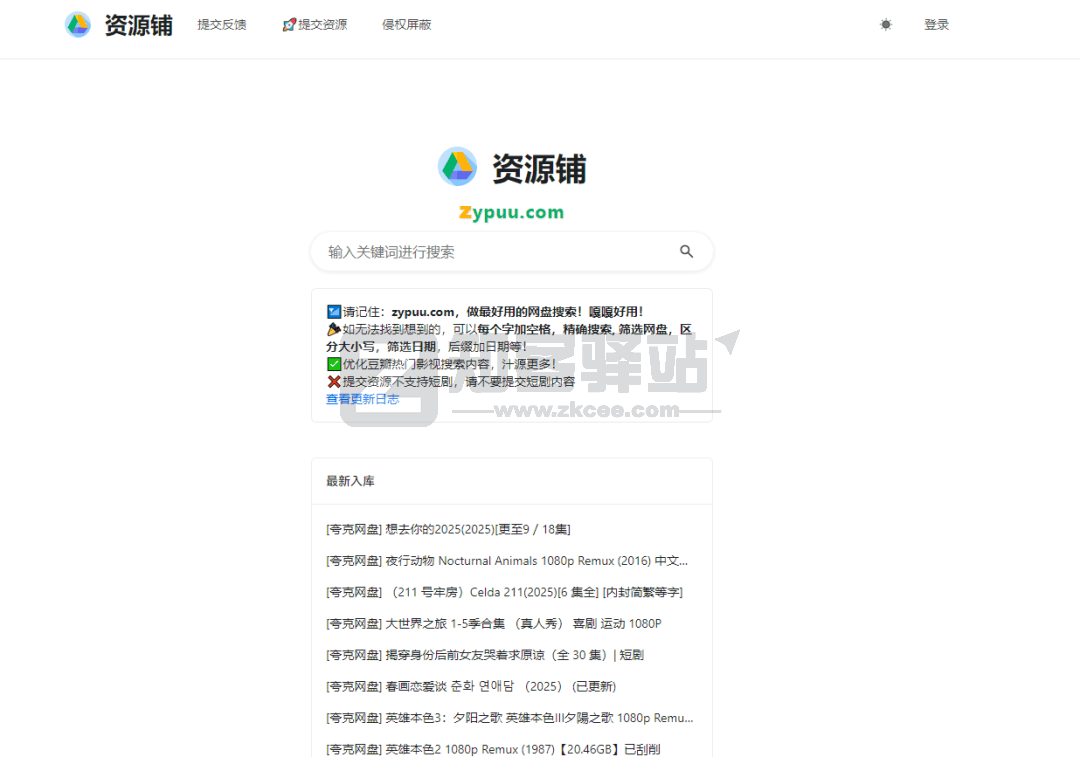Image resolution: width=1080 pixels, height=757 pixels.
Task: Open the Celda 211 resource entry
Action: [500, 592]
